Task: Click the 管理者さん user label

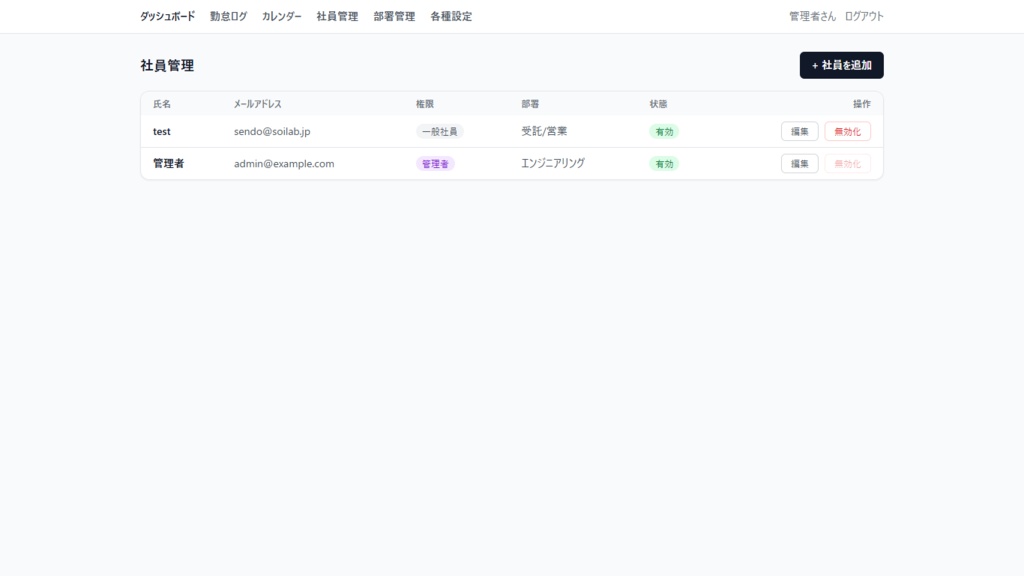Action: coord(812,16)
